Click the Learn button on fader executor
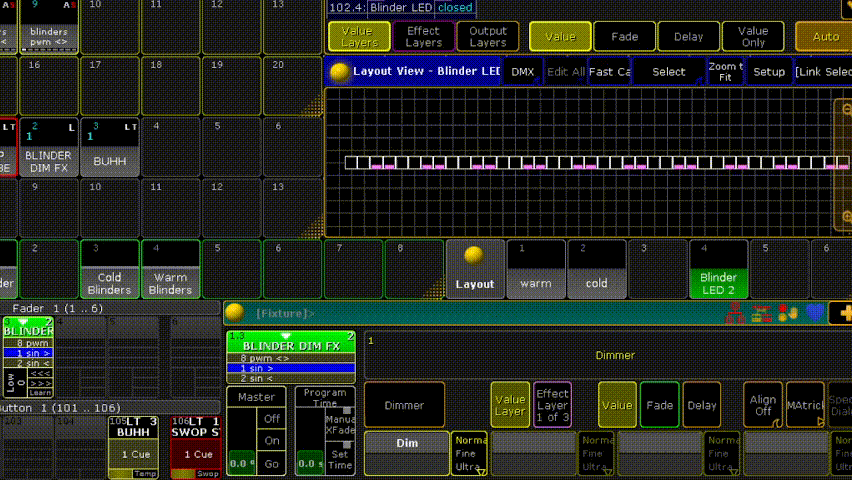Viewport: 852px width, 480px height. pyautogui.click(x=40, y=392)
